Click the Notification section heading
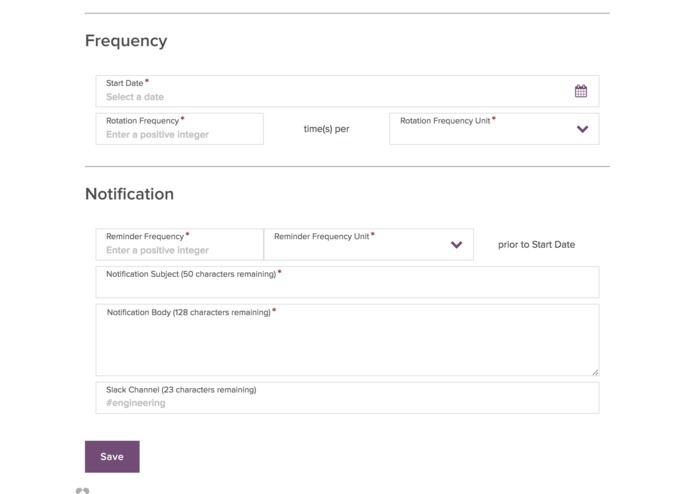 (x=129, y=194)
